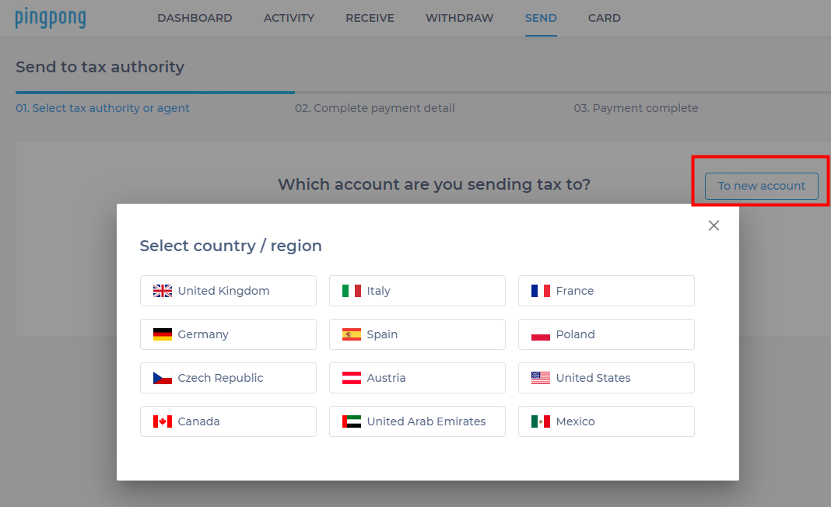Open the Withdraw tab
This screenshot has height=508, width=832.
(x=459, y=18)
